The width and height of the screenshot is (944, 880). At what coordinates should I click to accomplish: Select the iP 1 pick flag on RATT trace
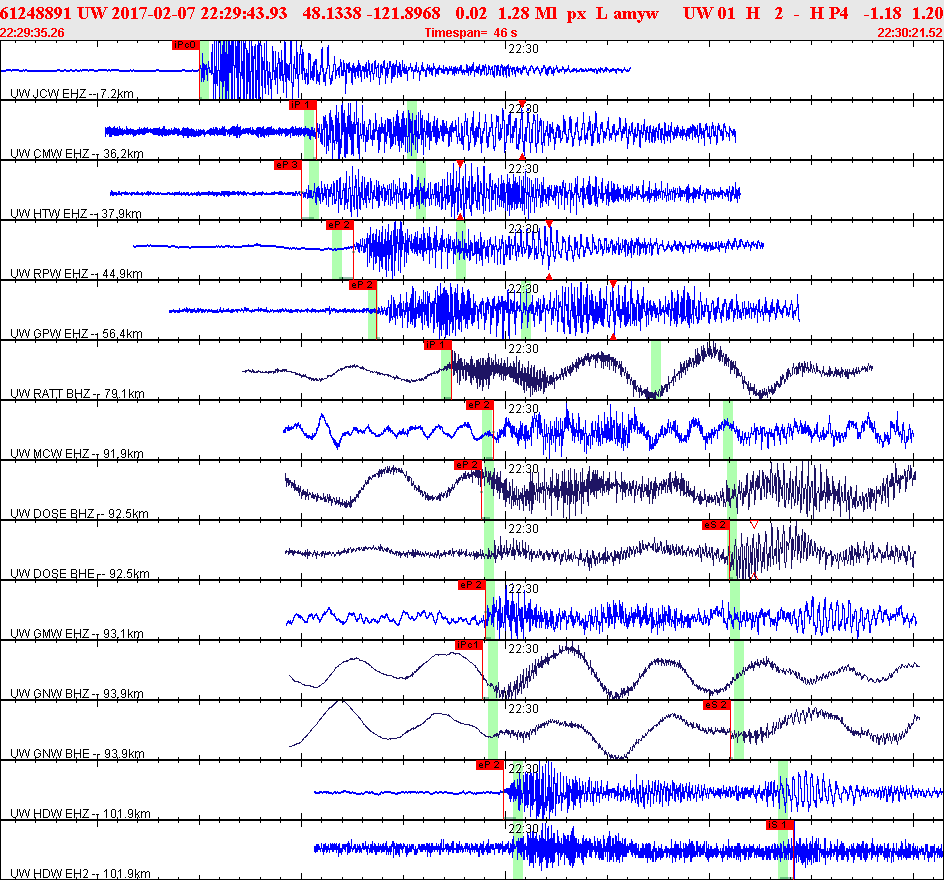(x=438, y=345)
